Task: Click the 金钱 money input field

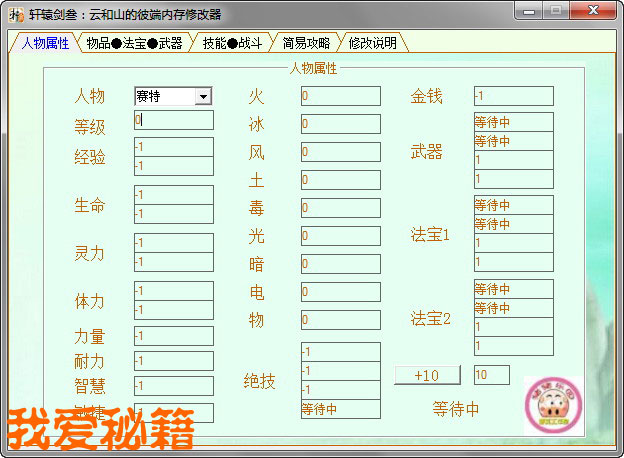Action: (513, 96)
